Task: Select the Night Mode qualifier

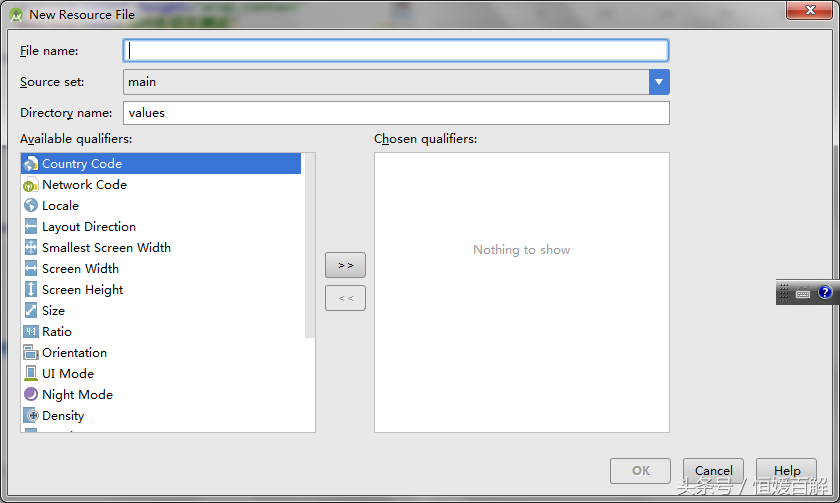Action: coord(161,395)
